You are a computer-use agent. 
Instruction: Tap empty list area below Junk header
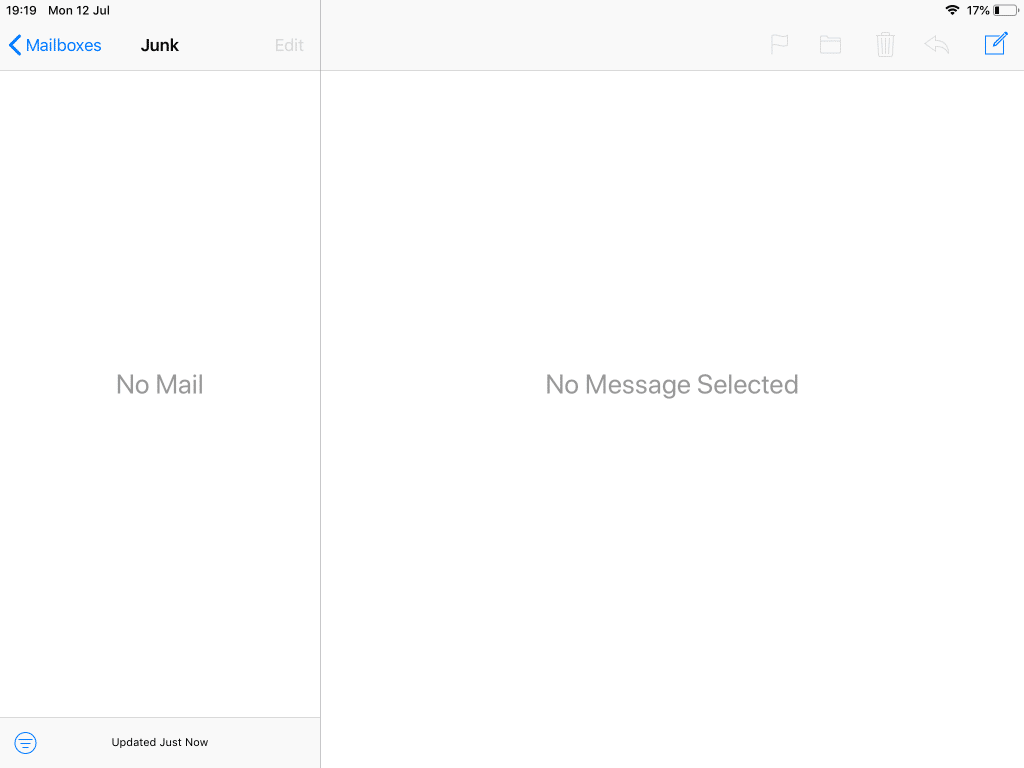pyautogui.click(x=160, y=200)
